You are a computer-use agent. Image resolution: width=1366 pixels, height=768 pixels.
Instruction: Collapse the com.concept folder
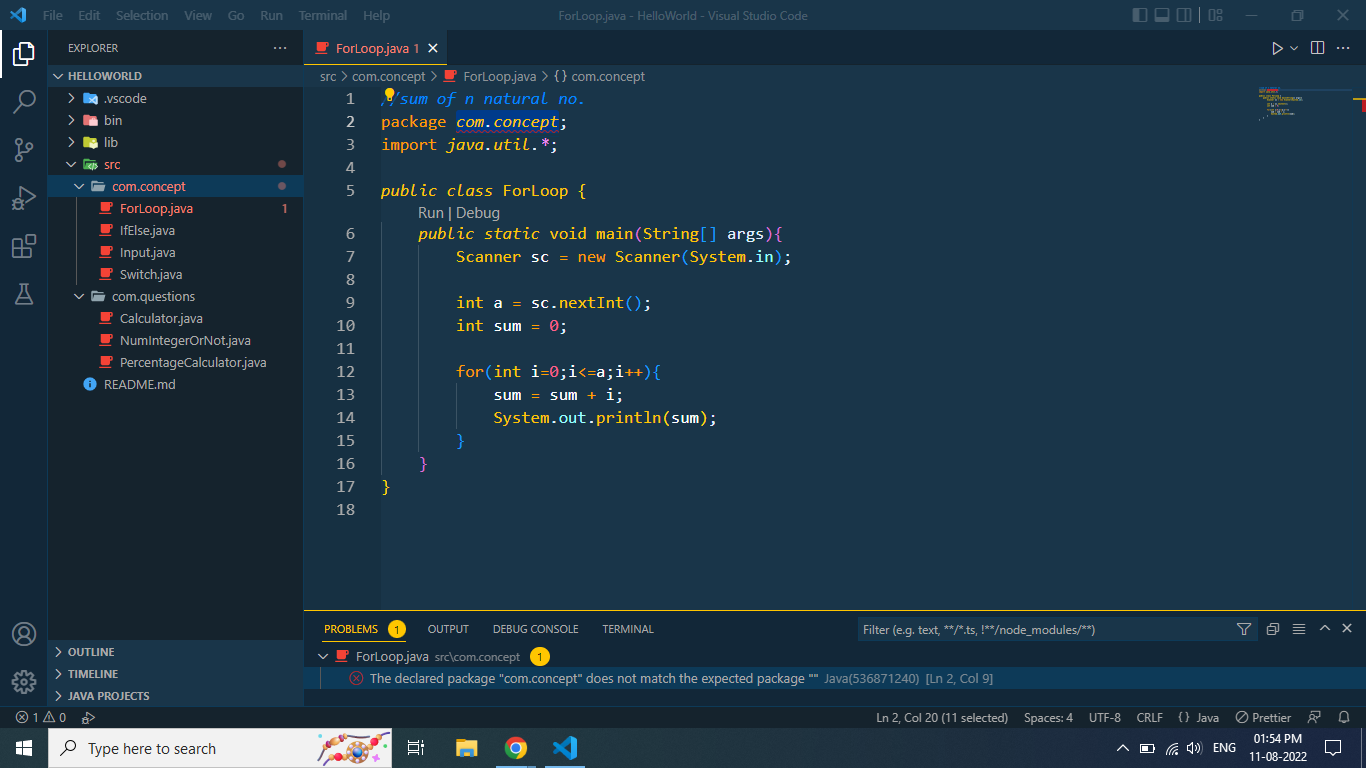[176, 186]
